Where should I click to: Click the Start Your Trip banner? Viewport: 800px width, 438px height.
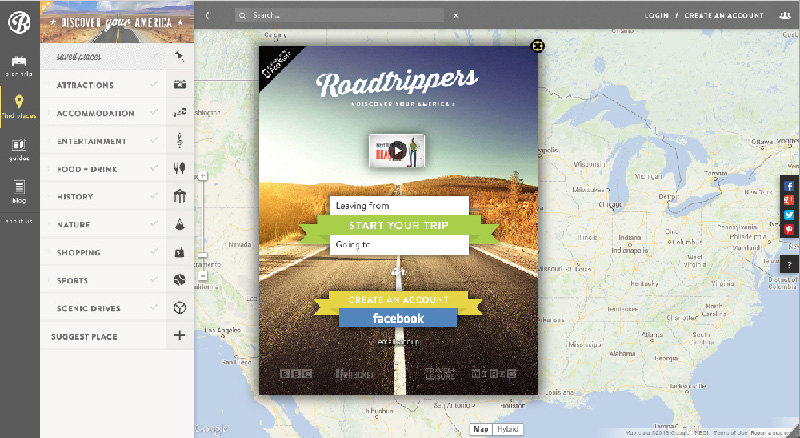click(400, 225)
